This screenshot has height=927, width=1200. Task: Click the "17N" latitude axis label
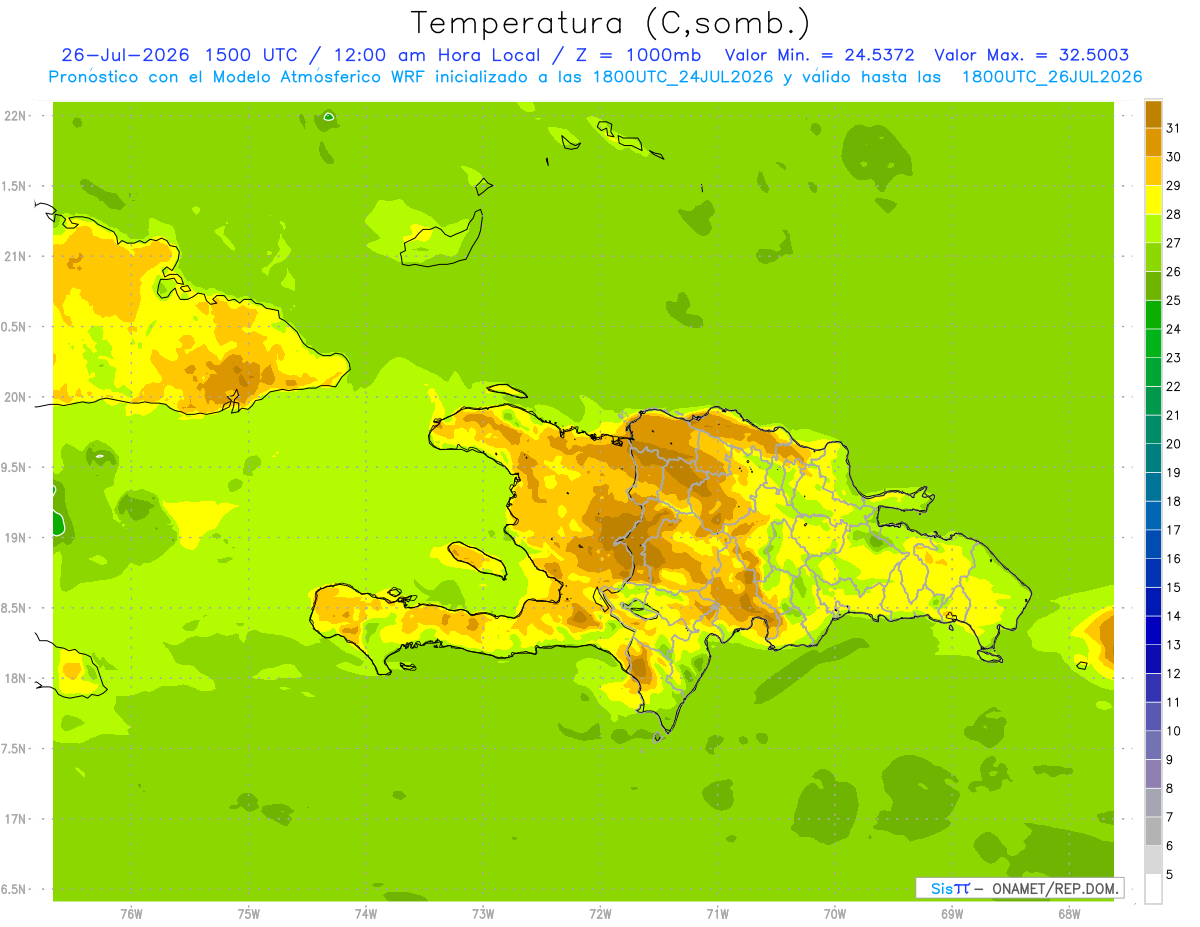[14, 819]
